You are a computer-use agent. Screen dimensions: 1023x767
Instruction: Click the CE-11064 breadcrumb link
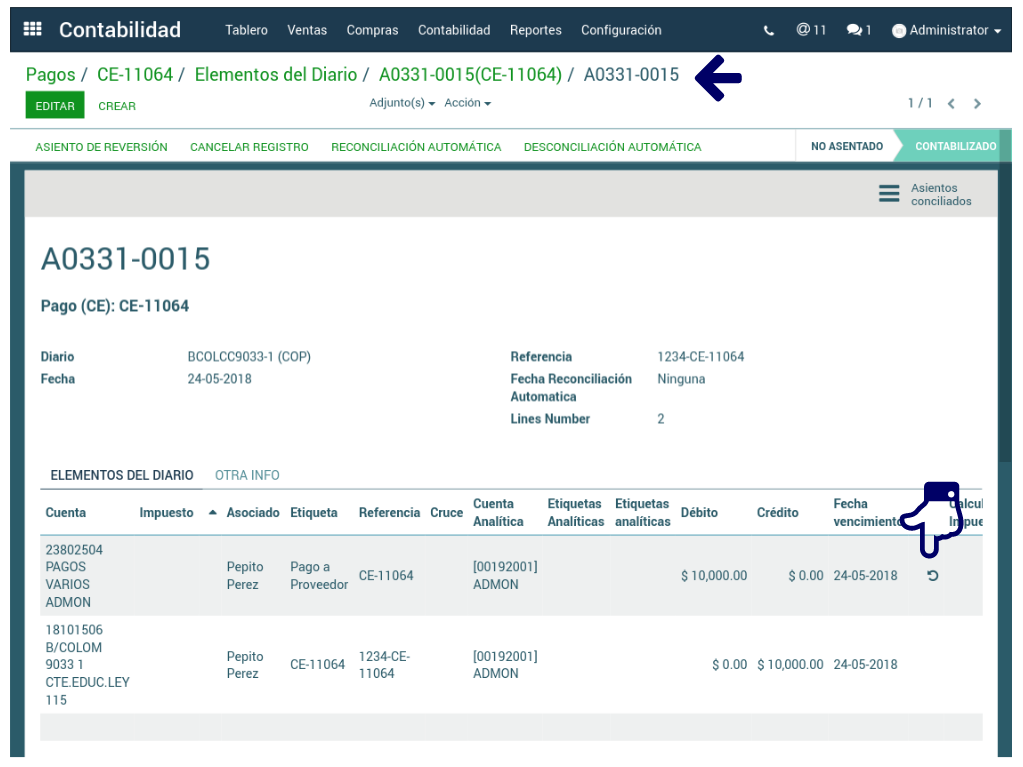tap(135, 75)
